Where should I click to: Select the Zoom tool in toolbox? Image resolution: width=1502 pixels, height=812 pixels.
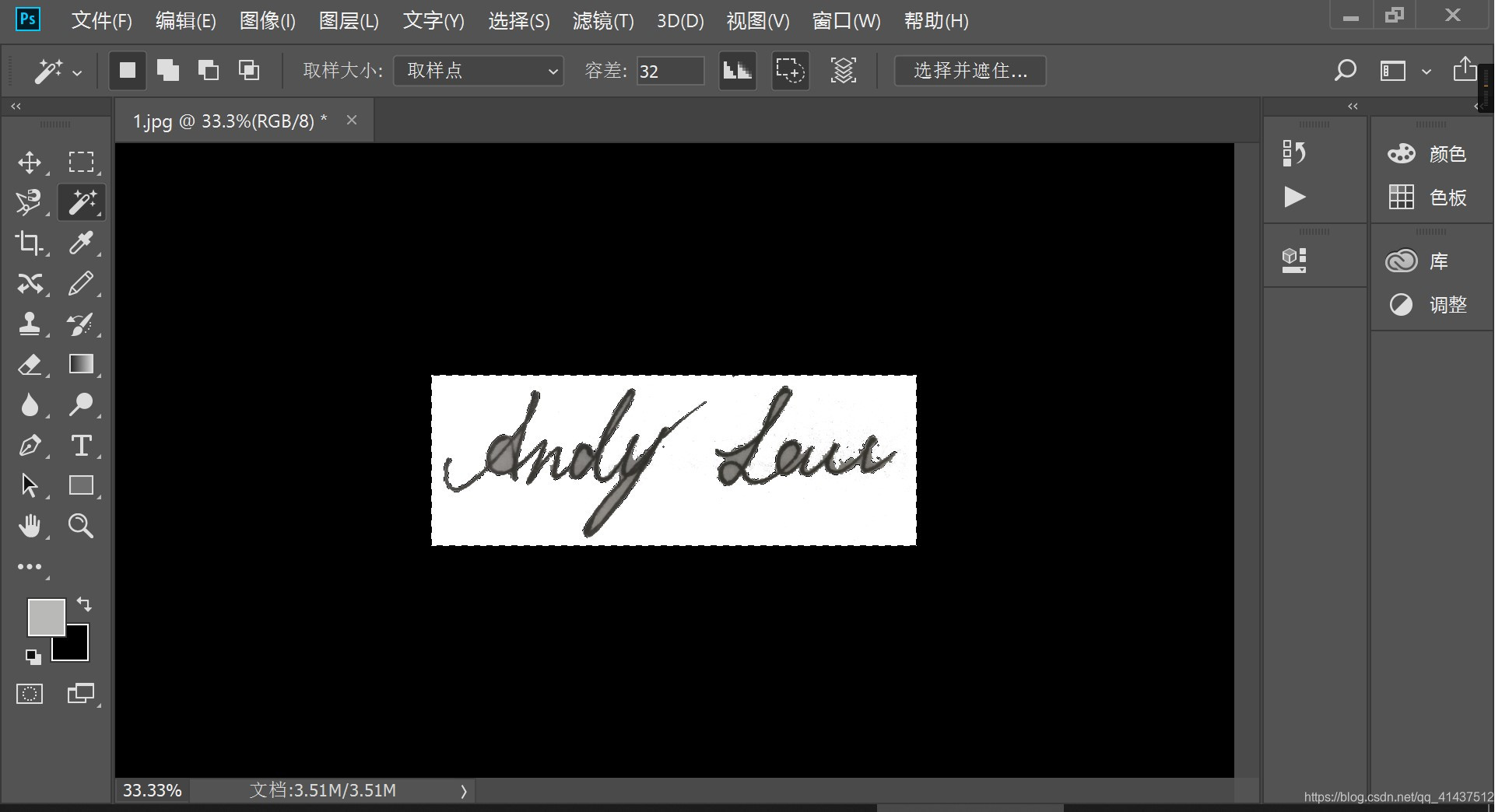point(81,527)
